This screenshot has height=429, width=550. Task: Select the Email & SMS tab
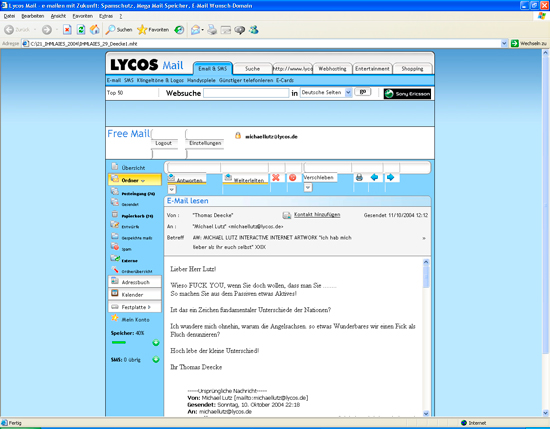coord(213,68)
